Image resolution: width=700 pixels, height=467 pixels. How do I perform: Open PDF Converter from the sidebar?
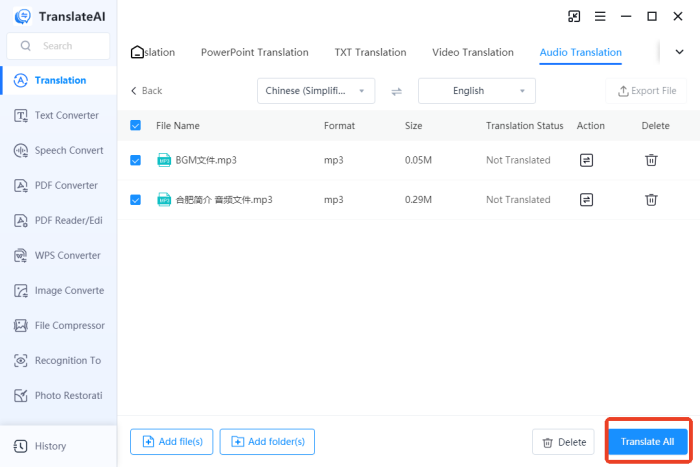click(58, 185)
